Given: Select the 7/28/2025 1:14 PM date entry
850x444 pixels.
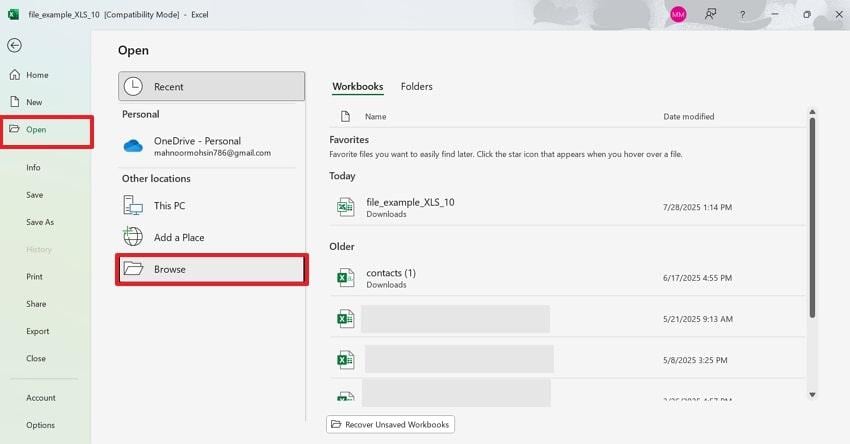Looking at the screenshot, I should coord(697,207).
